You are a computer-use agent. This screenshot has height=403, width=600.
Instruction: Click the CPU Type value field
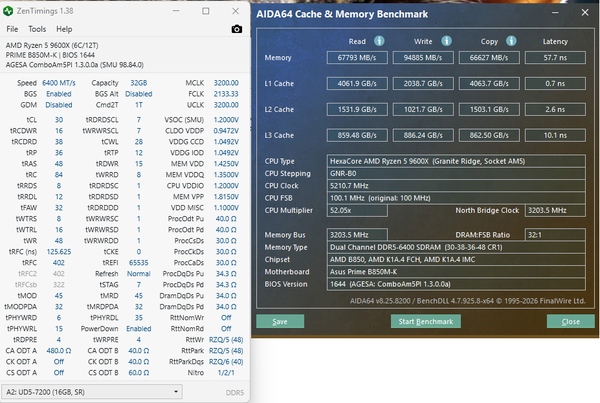456,161
